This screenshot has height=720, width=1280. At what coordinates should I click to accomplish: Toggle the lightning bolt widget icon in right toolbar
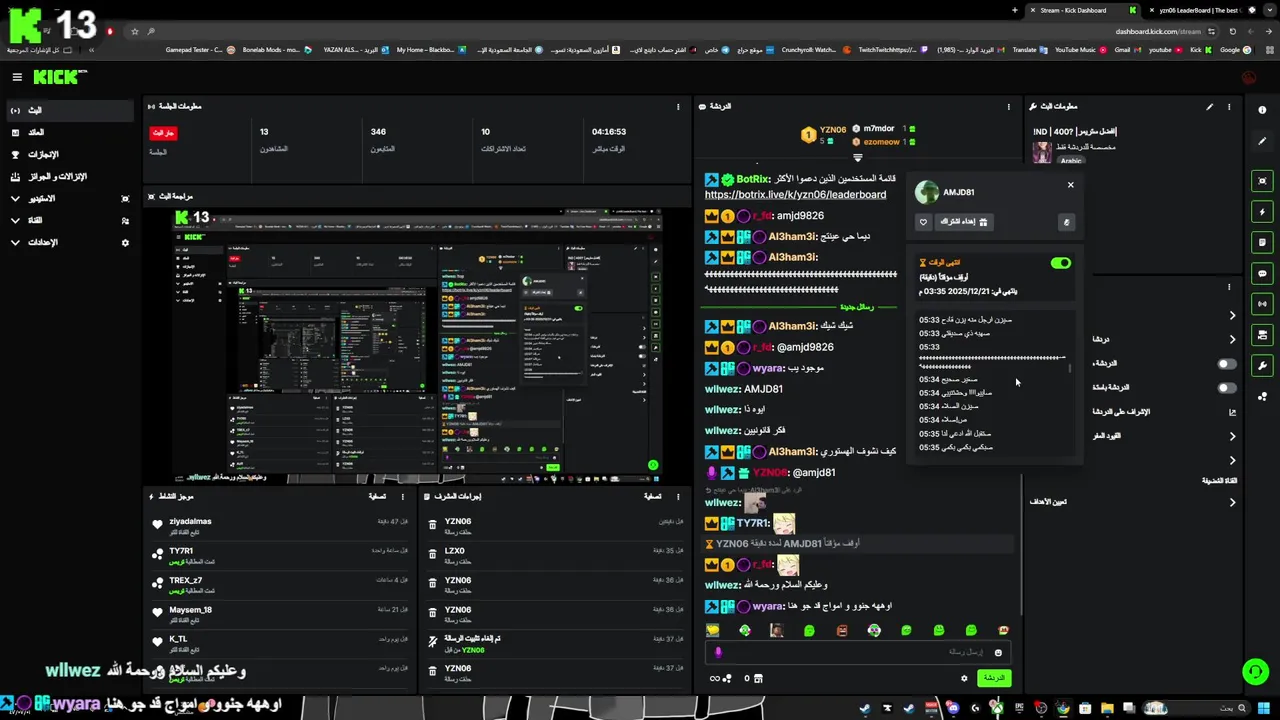[1262, 212]
